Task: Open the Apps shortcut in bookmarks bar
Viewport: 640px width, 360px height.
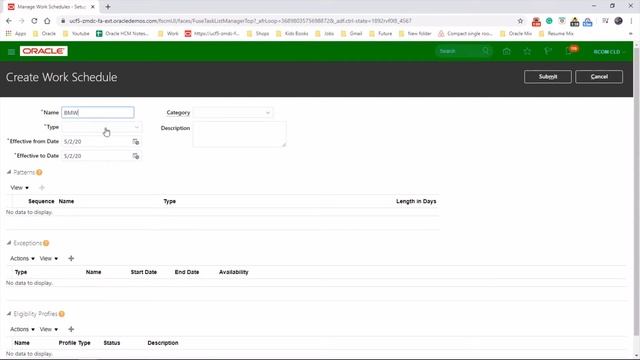Action: pos(16,33)
